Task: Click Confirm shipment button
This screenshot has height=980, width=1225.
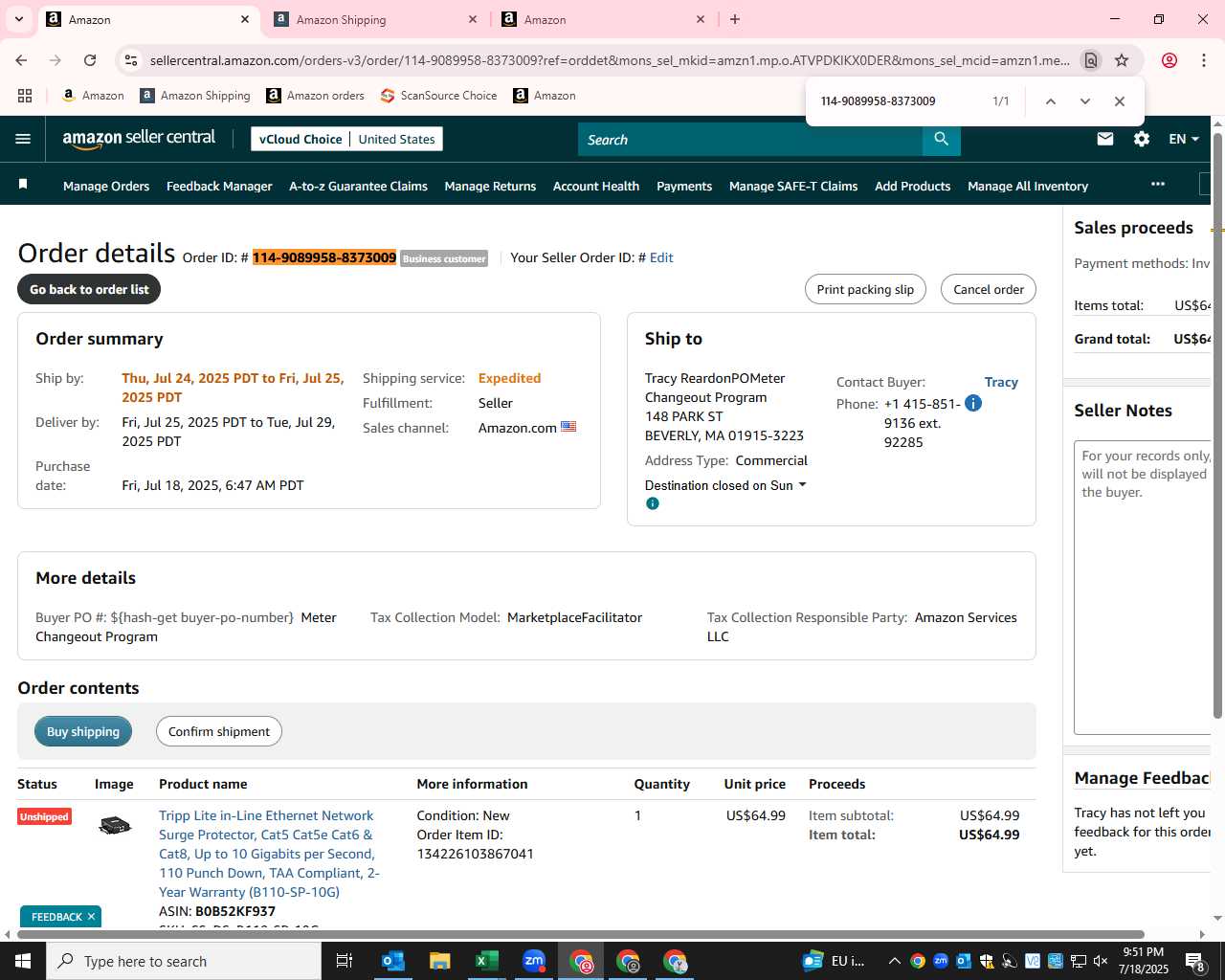Action: pos(219,731)
